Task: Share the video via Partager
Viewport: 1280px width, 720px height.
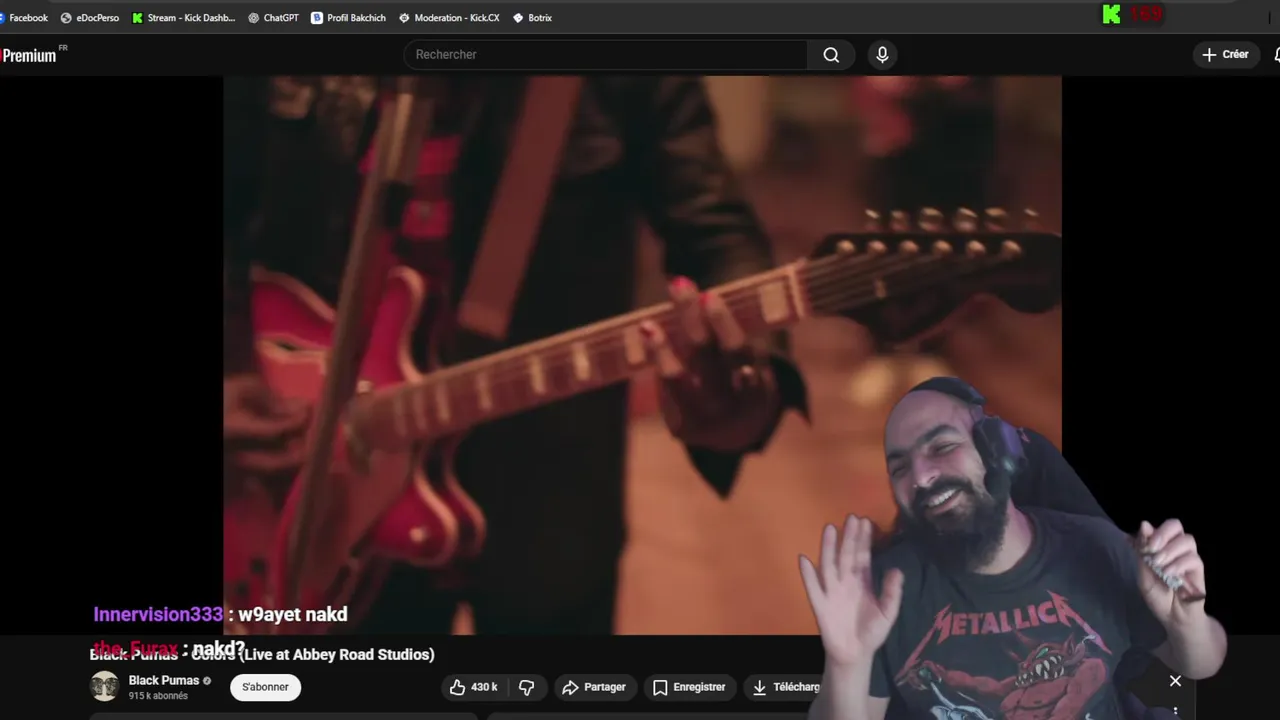Action: pyautogui.click(x=594, y=687)
